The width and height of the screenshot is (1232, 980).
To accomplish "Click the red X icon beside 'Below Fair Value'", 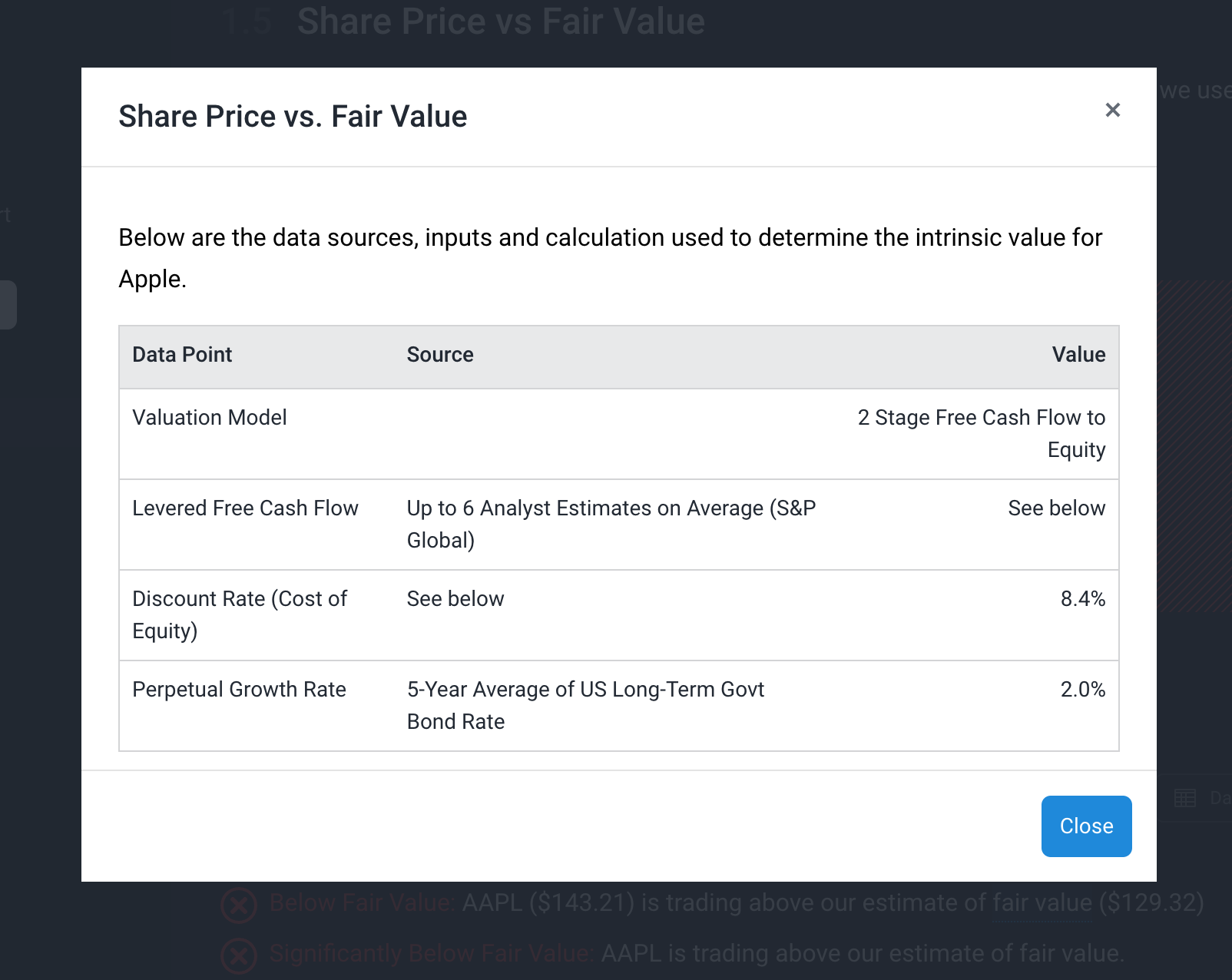I will (239, 905).
